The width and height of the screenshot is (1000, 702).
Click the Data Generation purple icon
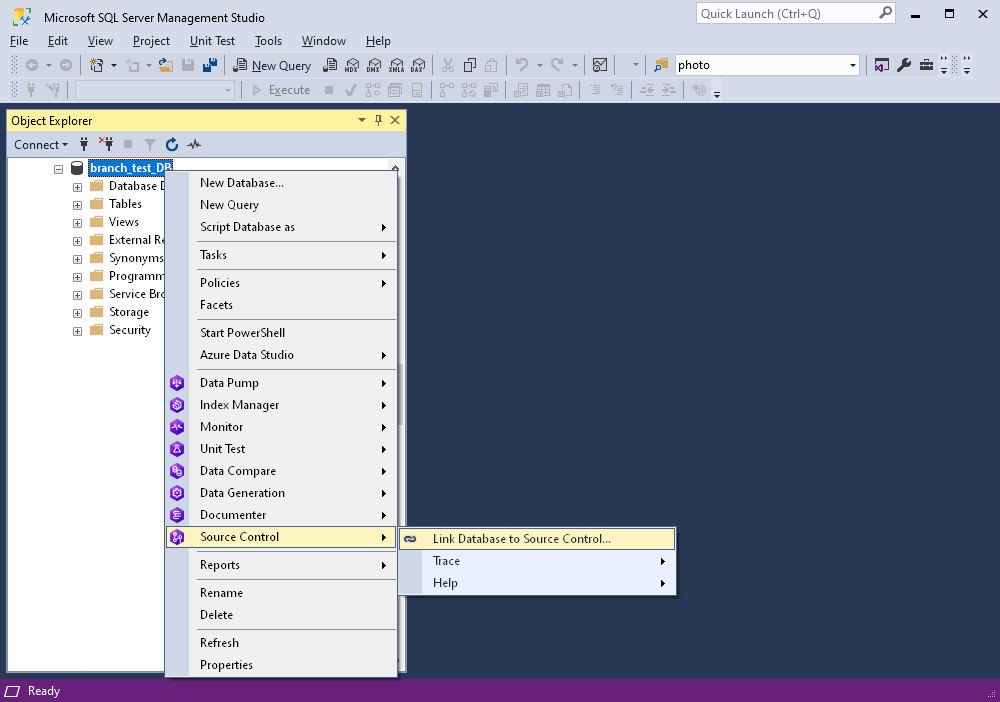177,493
